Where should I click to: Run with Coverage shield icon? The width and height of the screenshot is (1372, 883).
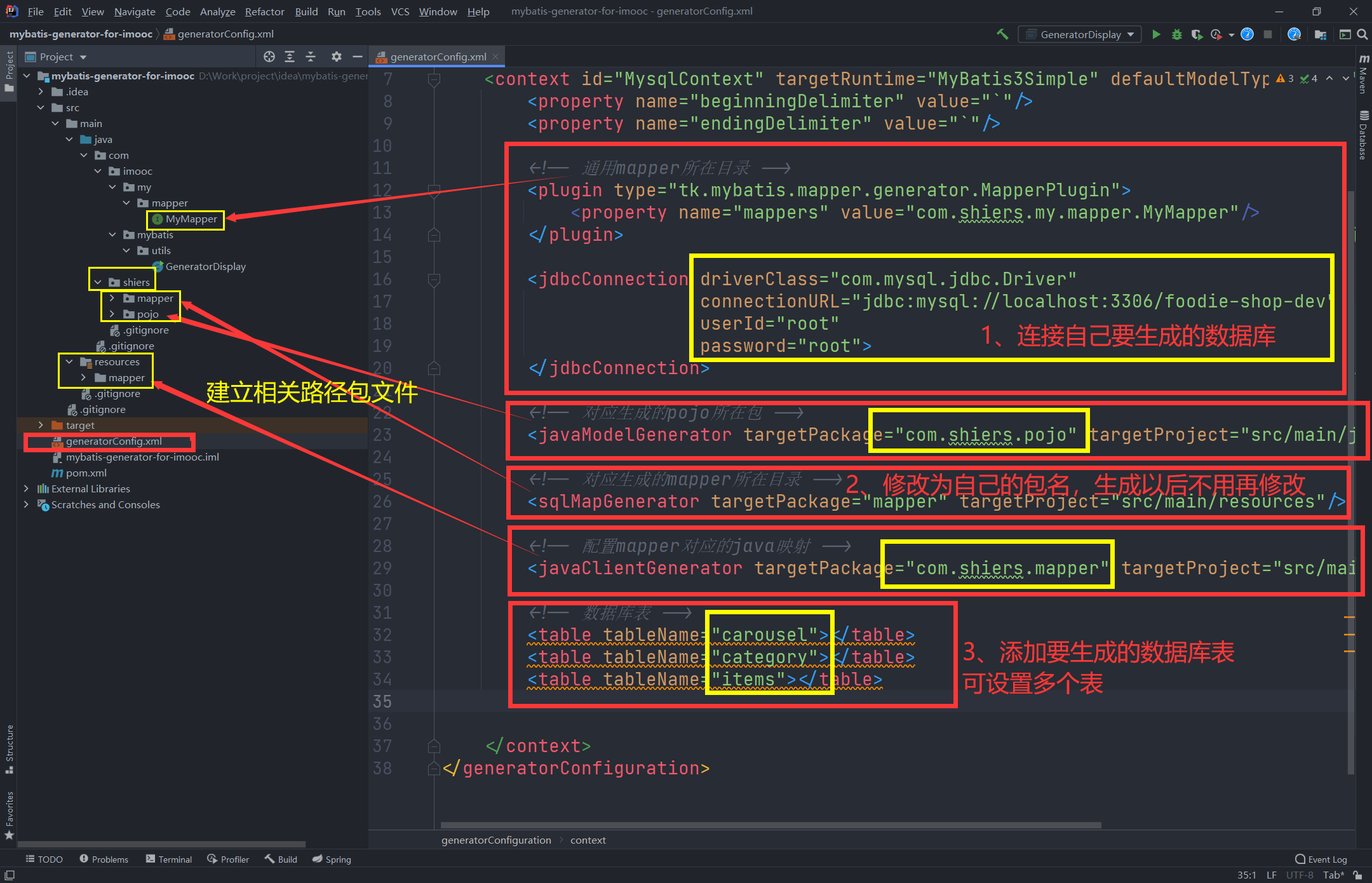(x=1197, y=34)
